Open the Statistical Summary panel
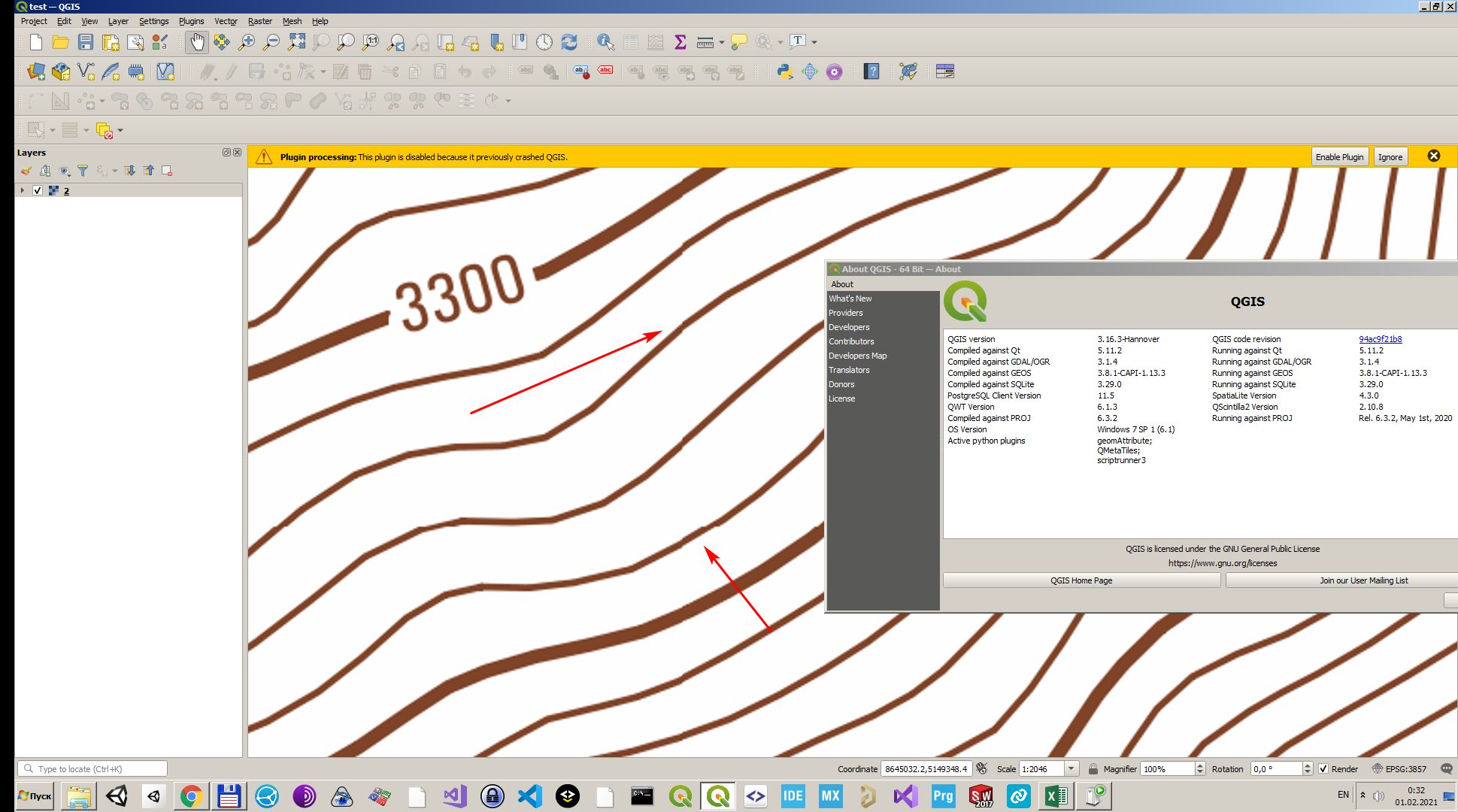 coord(681,43)
